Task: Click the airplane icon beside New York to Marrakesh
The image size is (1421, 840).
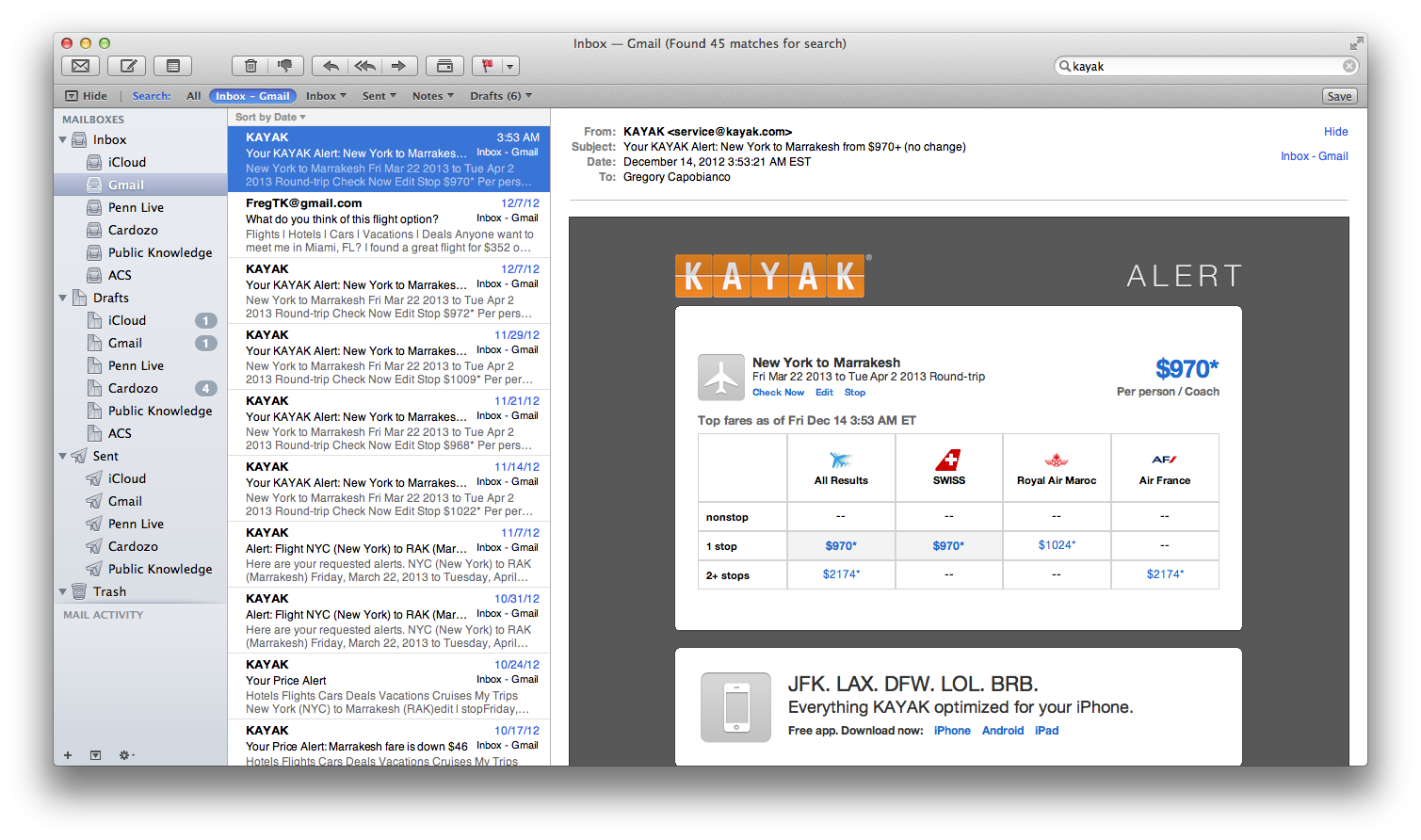Action: coord(721,378)
